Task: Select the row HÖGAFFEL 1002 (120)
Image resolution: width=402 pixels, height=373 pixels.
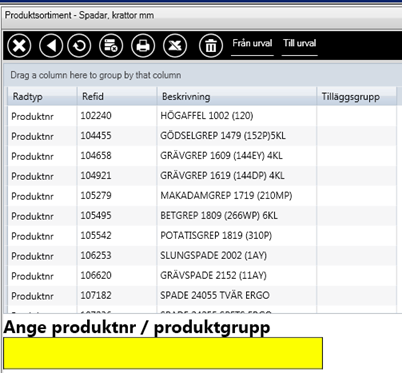Action: [202, 116]
